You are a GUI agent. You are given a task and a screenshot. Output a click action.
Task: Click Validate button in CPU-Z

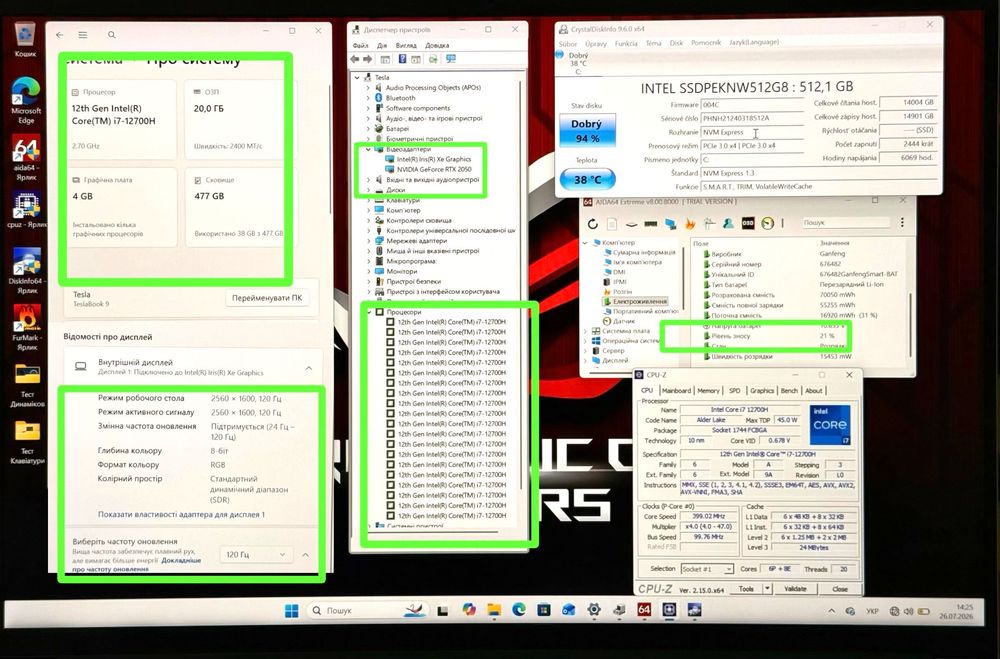pos(795,589)
